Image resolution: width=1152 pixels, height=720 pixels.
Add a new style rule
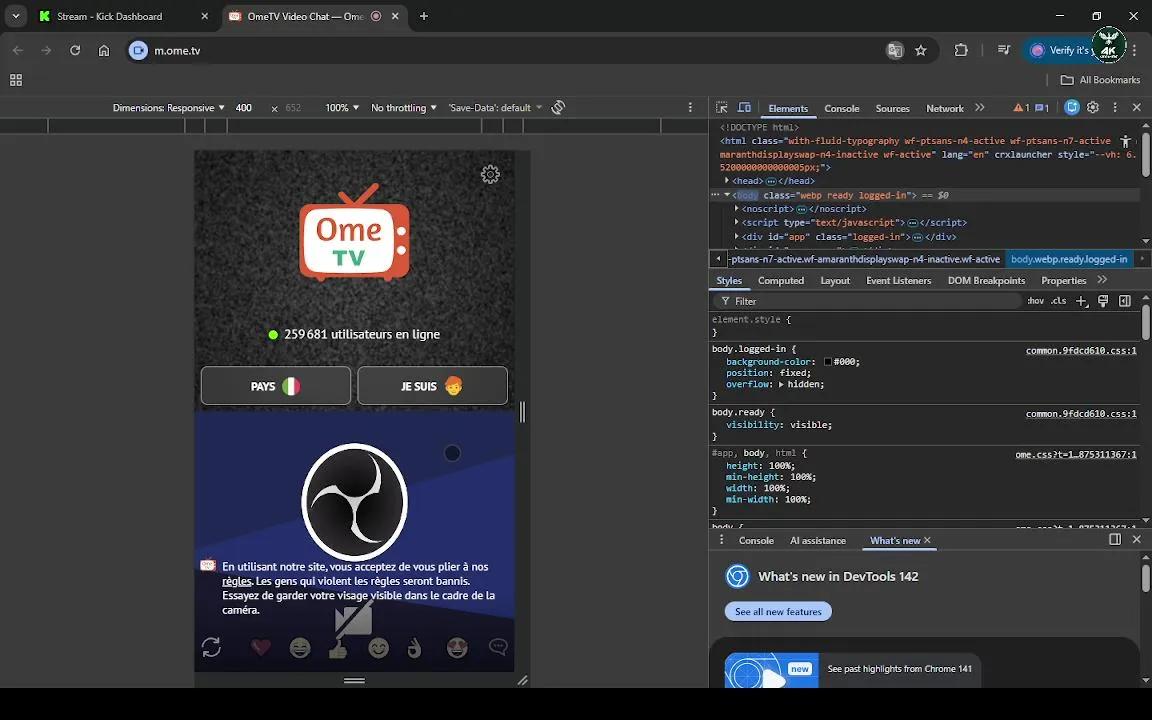click(x=1081, y=301)
